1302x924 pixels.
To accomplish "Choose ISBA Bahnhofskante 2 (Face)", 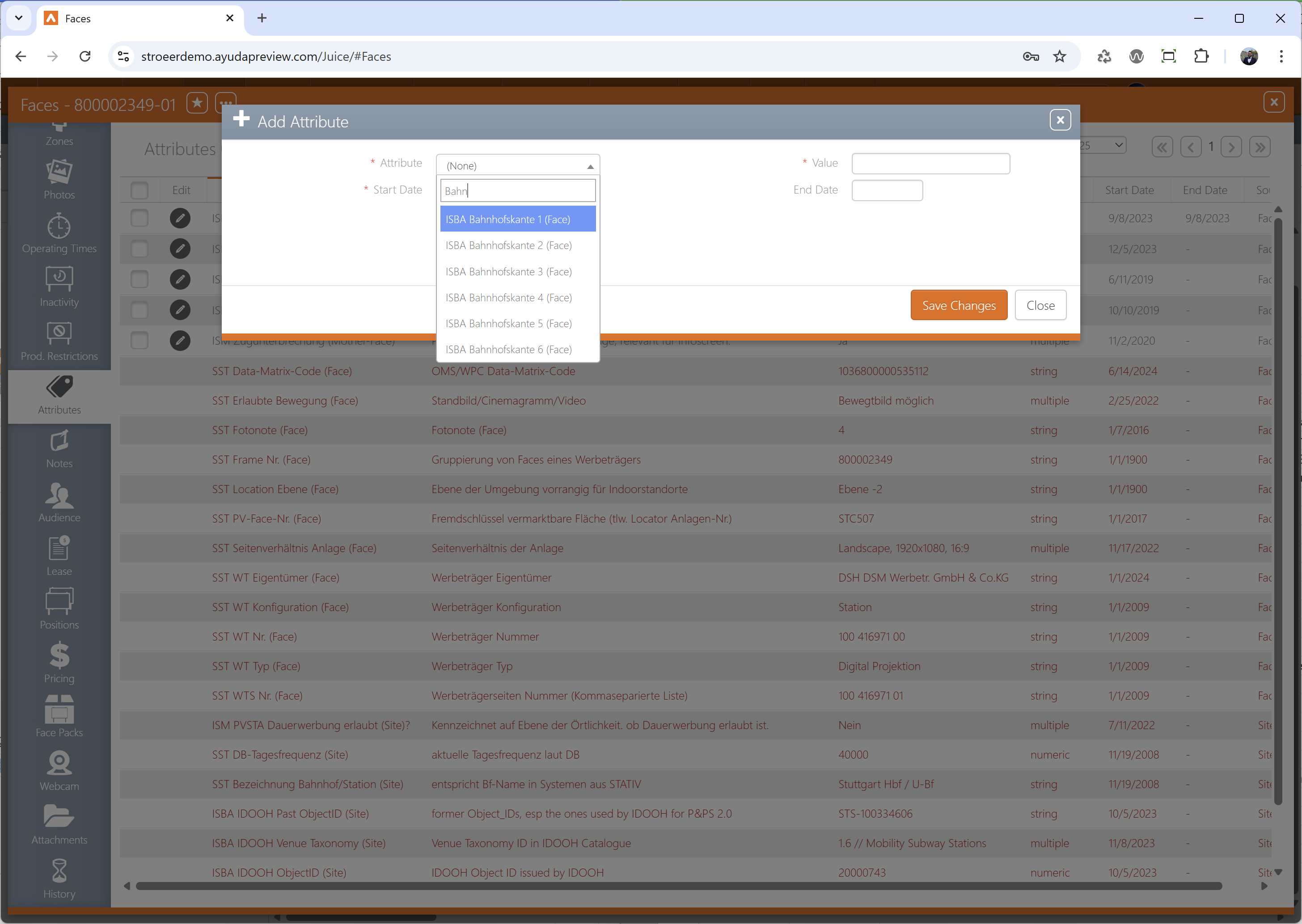I will [518, 245].
